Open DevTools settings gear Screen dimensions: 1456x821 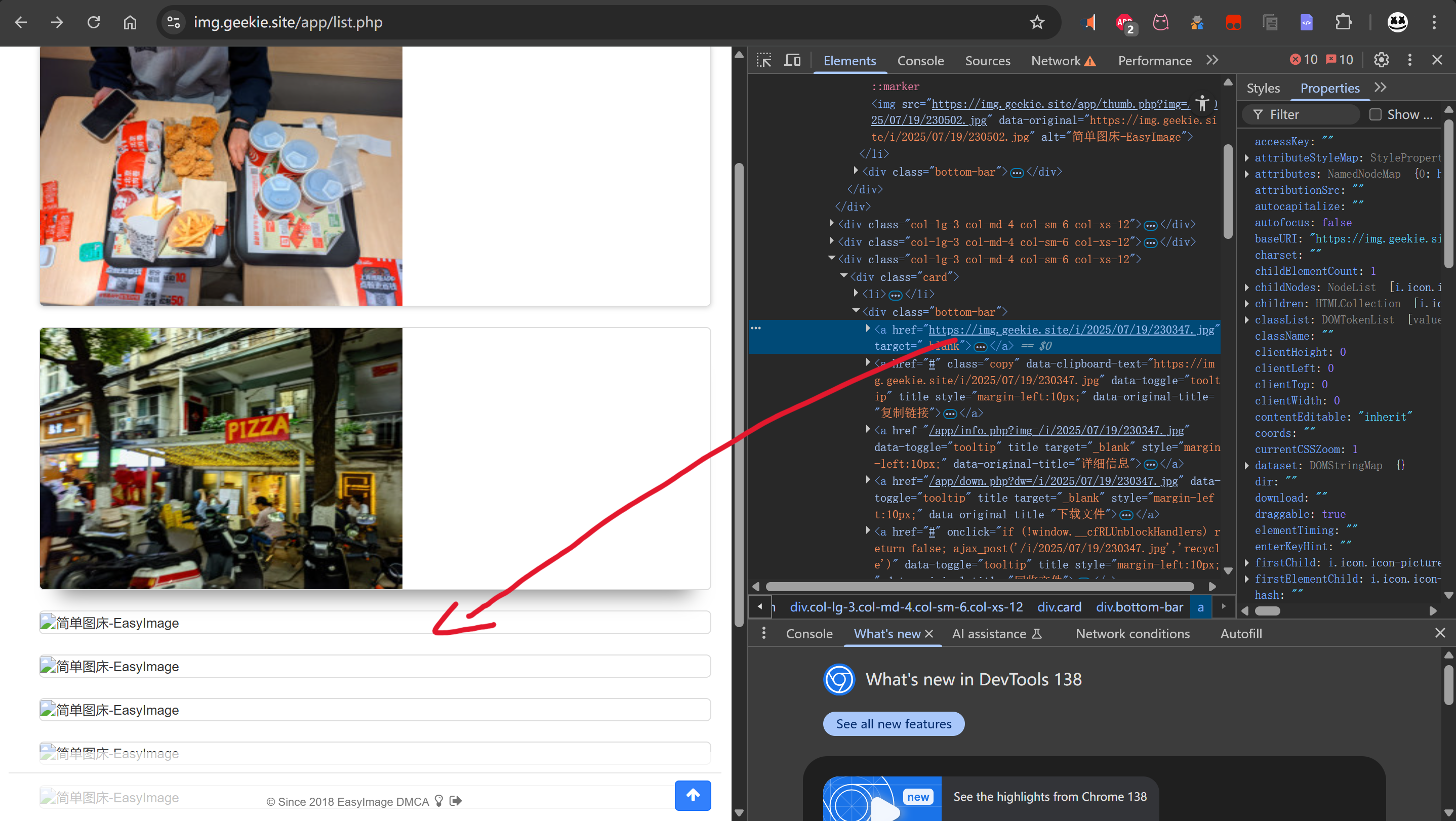click(x=1382, y=60)
